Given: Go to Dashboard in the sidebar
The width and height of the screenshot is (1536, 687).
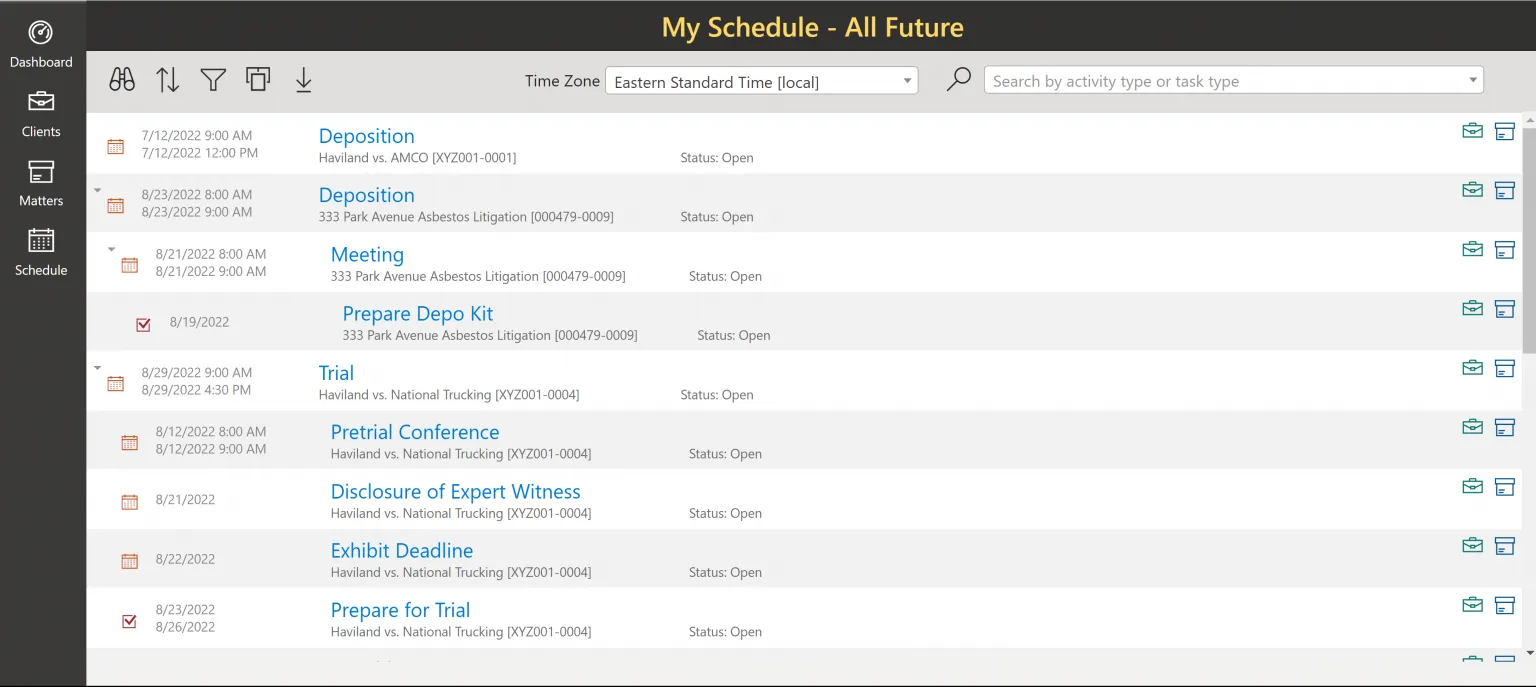Looking at the screenshot, I should pos(41,44).
